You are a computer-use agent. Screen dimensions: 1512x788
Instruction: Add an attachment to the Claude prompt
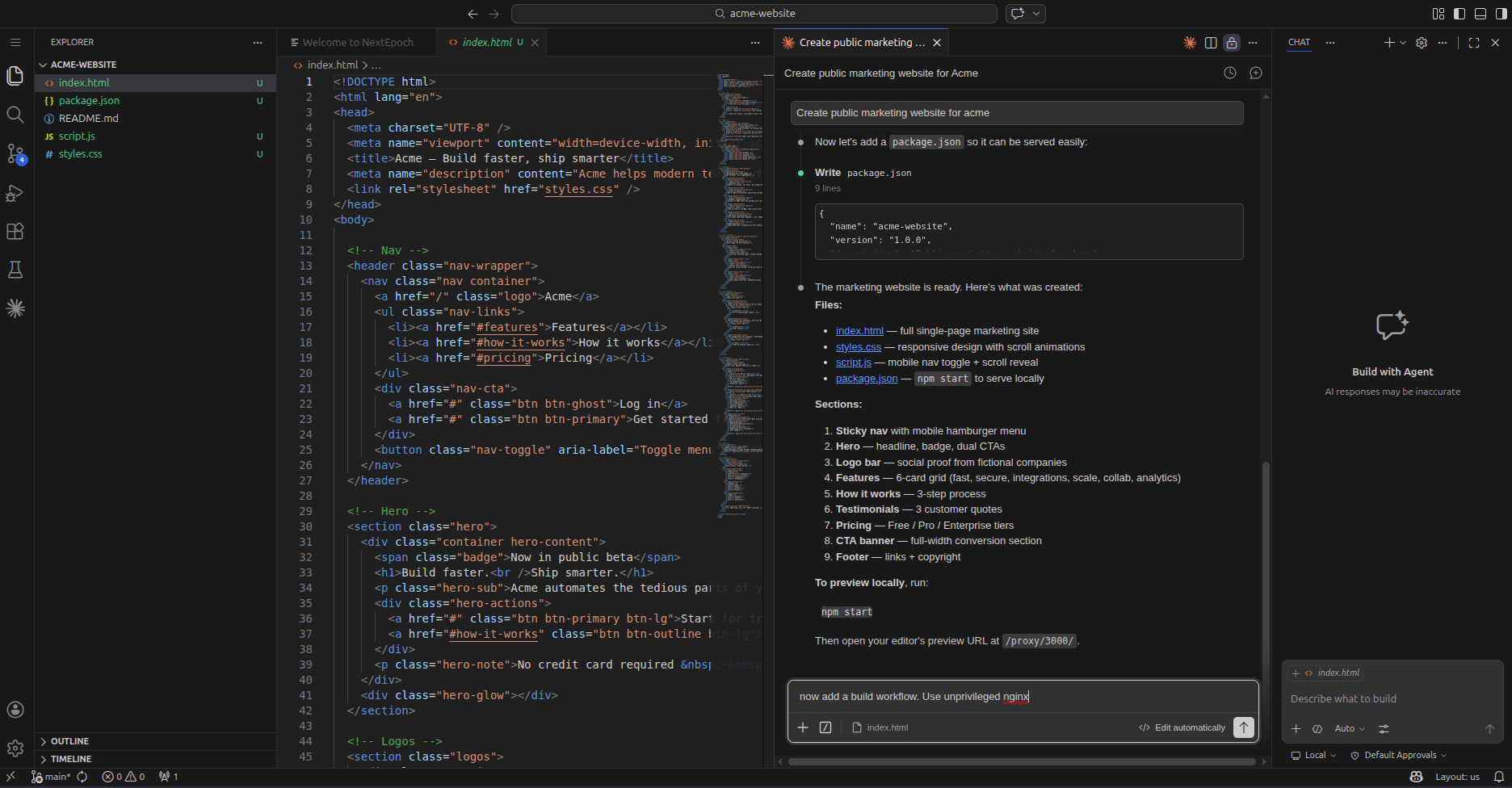(803, 727)
